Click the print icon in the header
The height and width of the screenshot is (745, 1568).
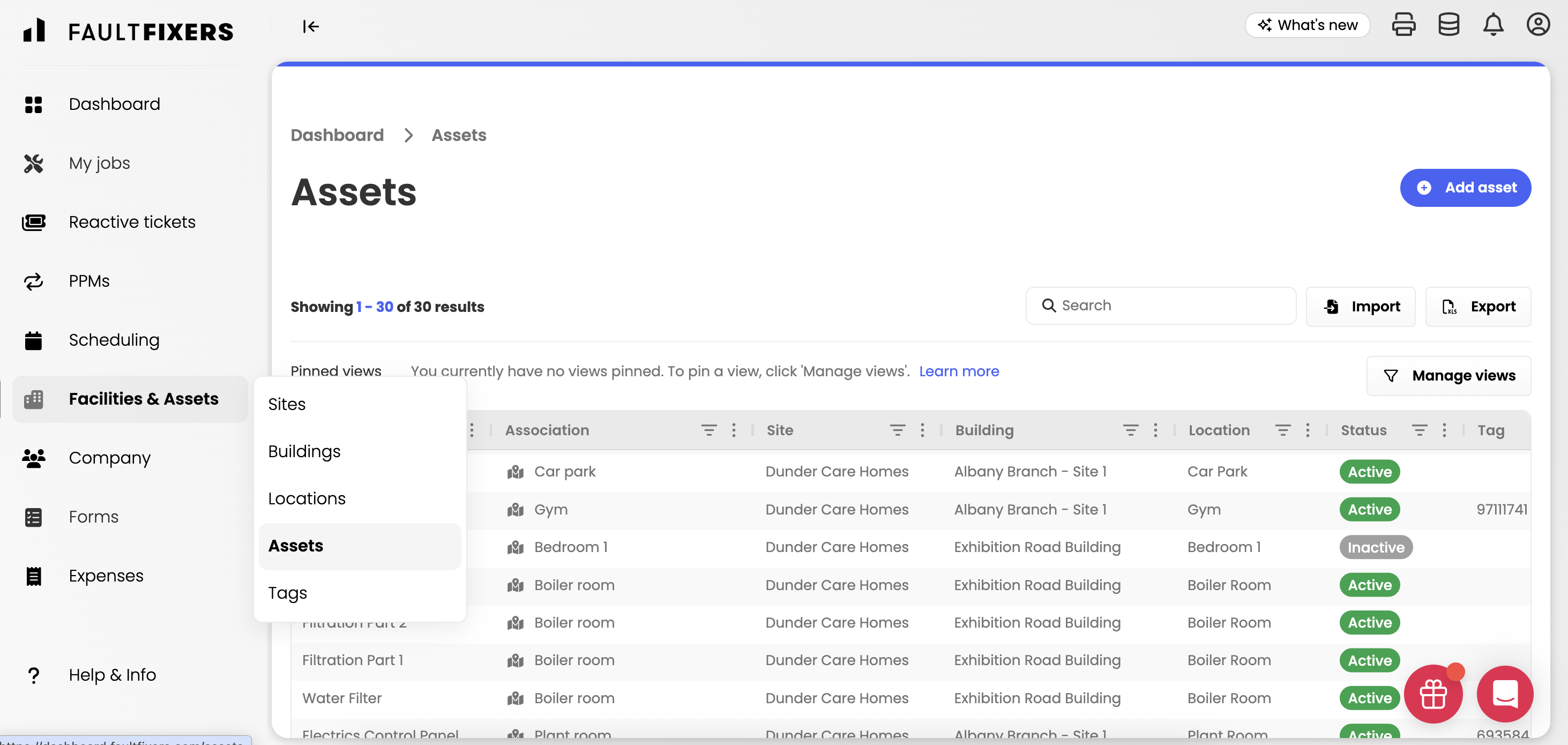pos(1404,24)
